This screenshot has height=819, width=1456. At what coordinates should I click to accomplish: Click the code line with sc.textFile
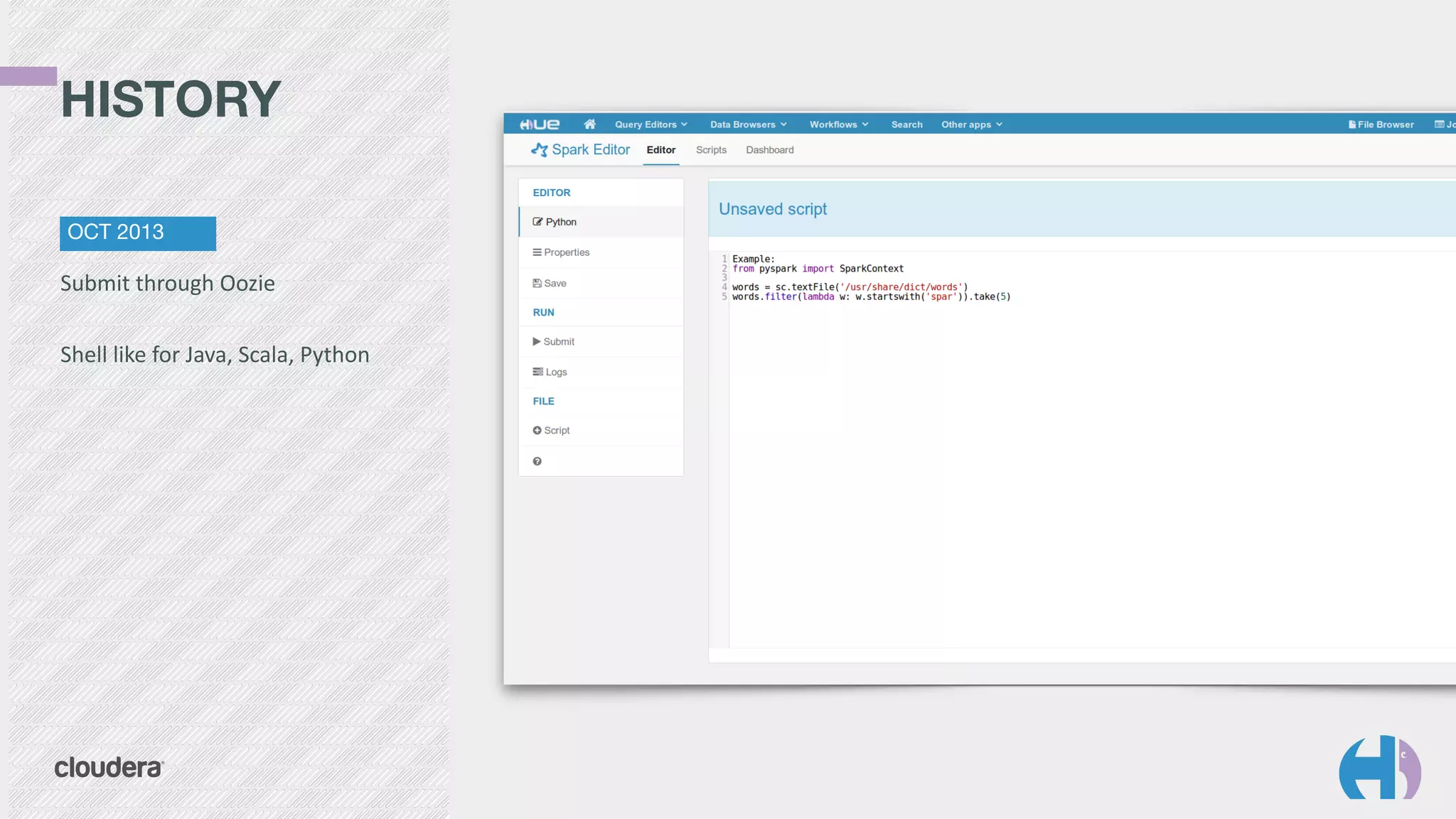tap(850, 287)
